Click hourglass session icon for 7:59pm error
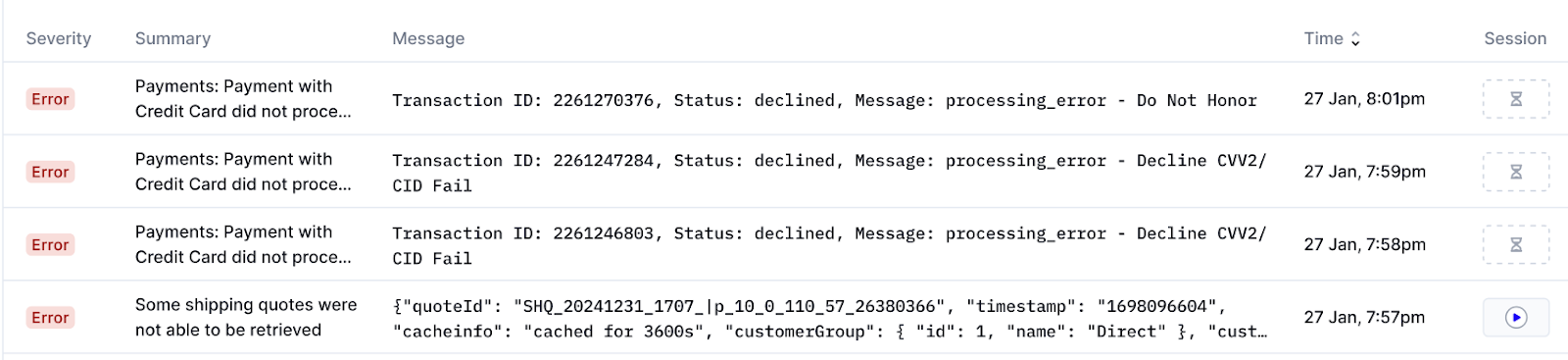The image size is (1568, 360). pos(1515,172)
